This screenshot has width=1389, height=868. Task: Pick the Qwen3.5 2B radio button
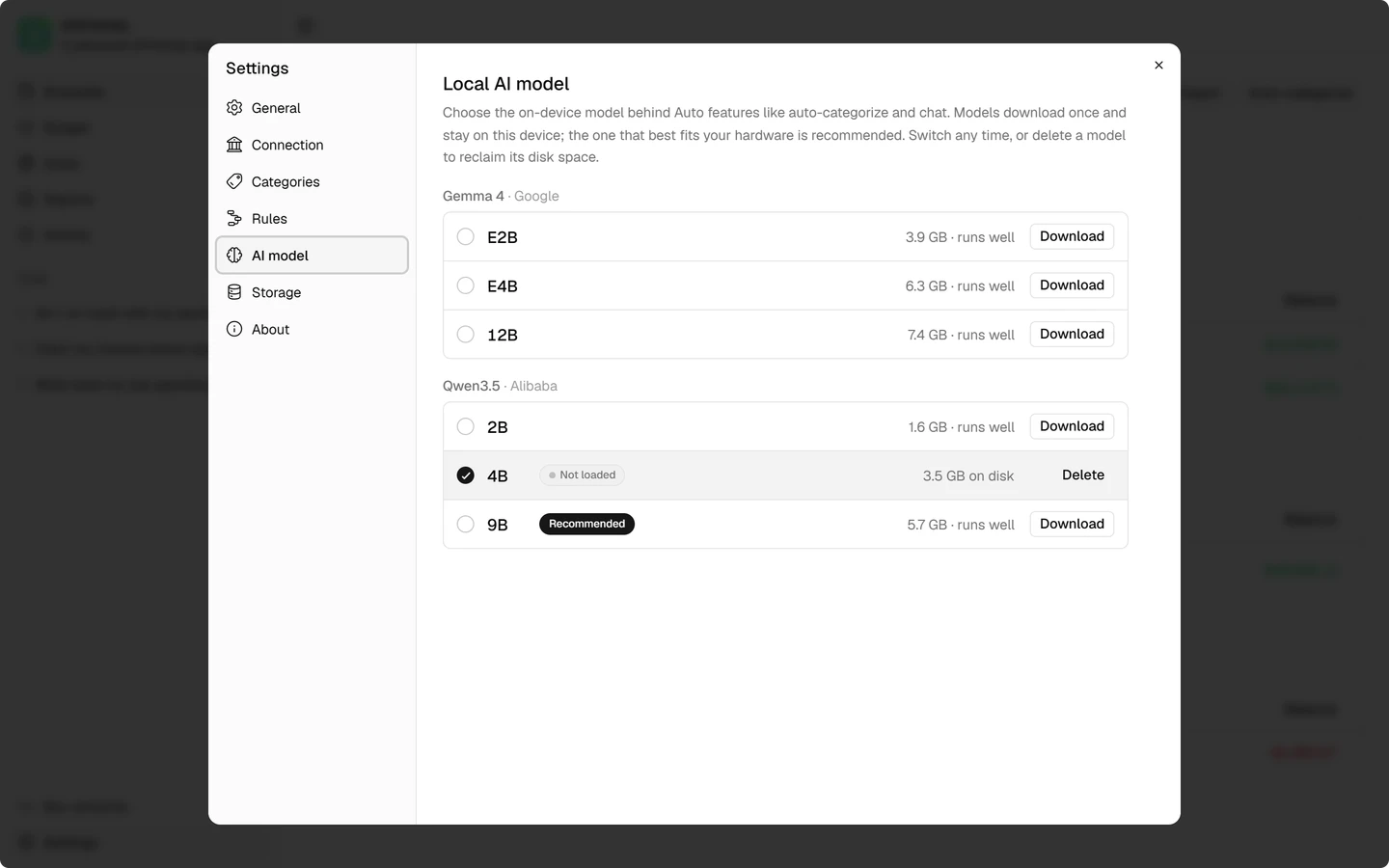pos(466,426)
